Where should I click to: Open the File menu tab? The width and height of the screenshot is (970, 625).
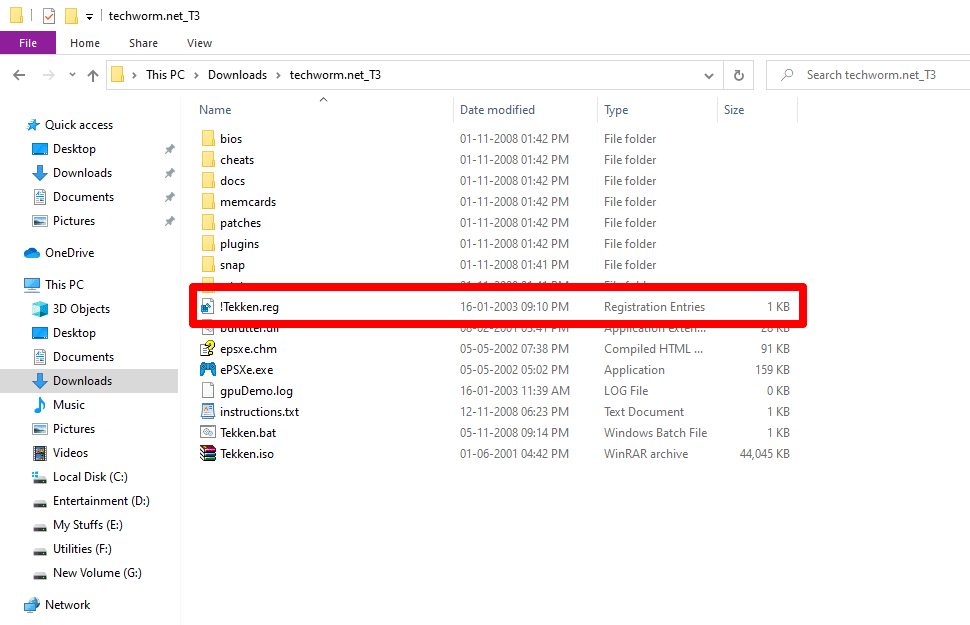28,43
